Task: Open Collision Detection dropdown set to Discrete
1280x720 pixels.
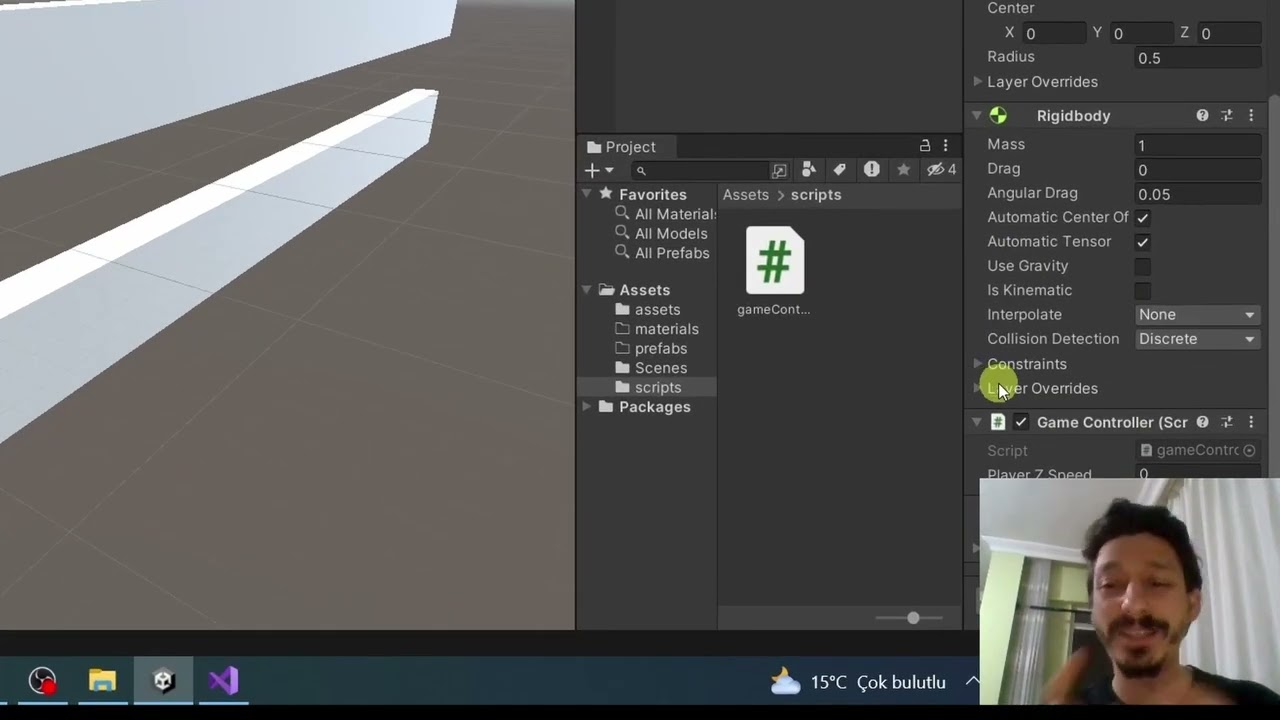Action: (x=1197, y=339)
